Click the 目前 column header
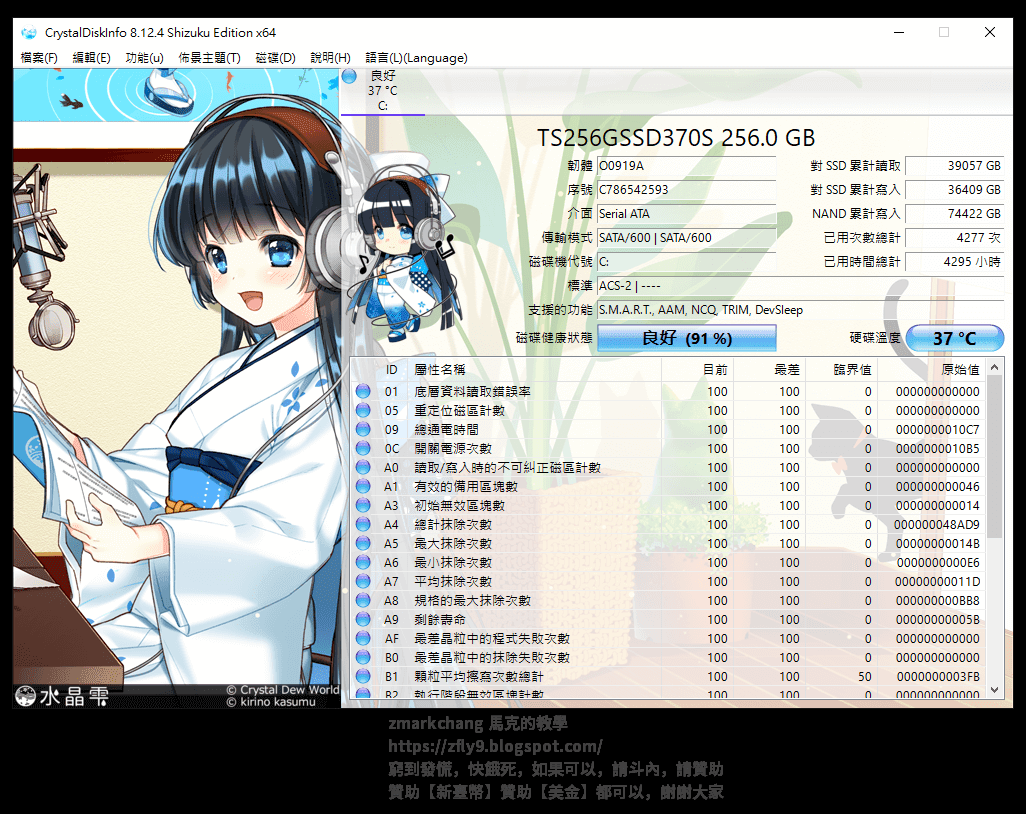This screenshot has height=814, width=1026. pos(698,370)
